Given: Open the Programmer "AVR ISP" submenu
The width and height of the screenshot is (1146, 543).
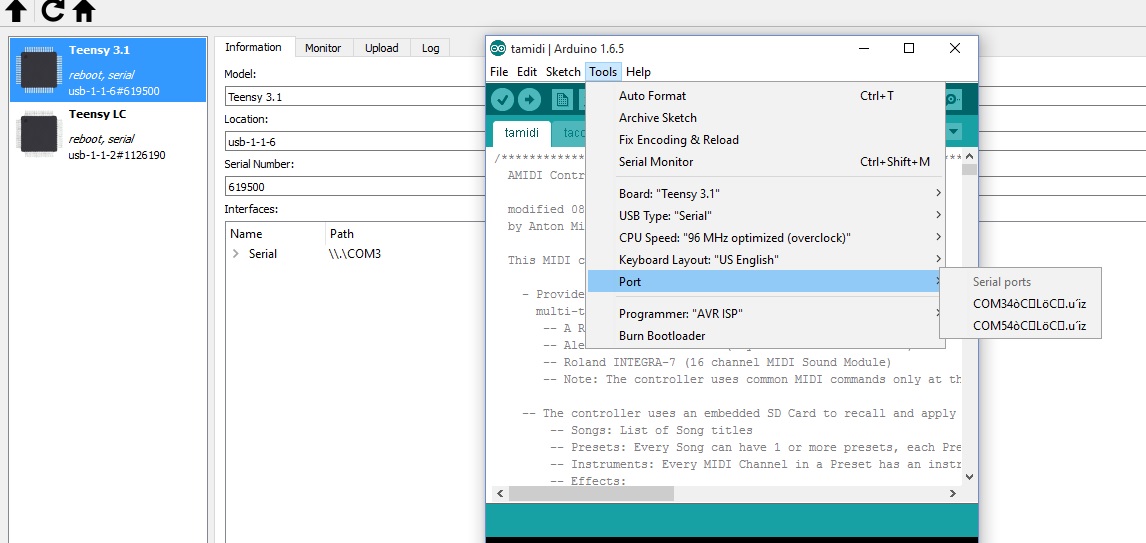Looking at the screenshot, I should click(x=765, y=314).
